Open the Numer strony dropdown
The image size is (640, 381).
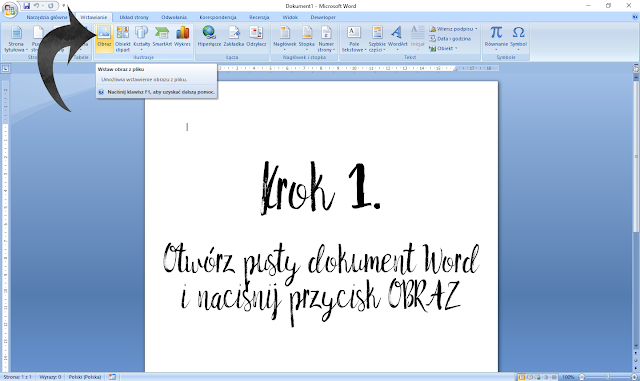pyautogui.click(x=326, y=39)
